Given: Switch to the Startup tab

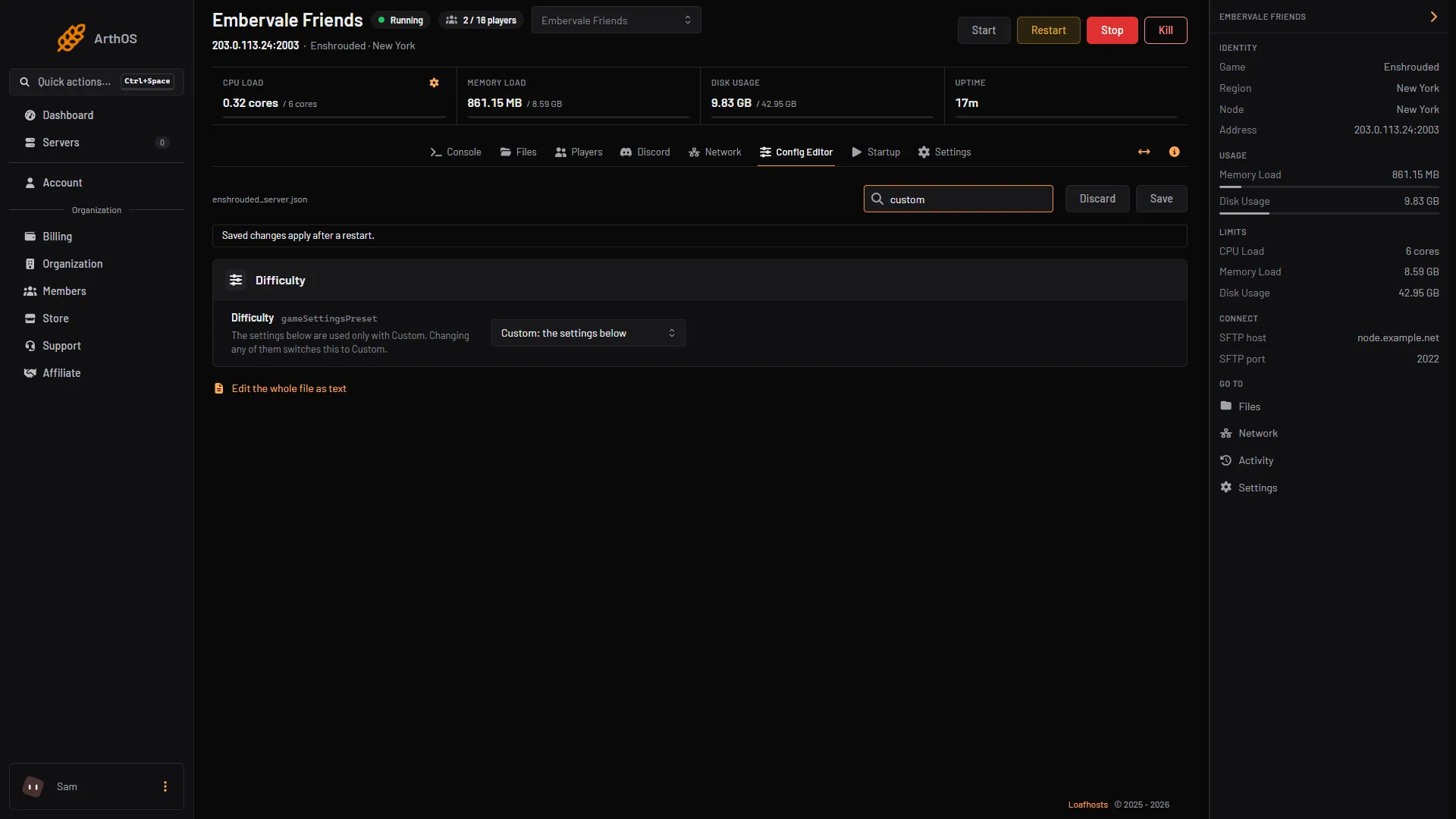Looking at the screenshot, I should click(876, 152).
